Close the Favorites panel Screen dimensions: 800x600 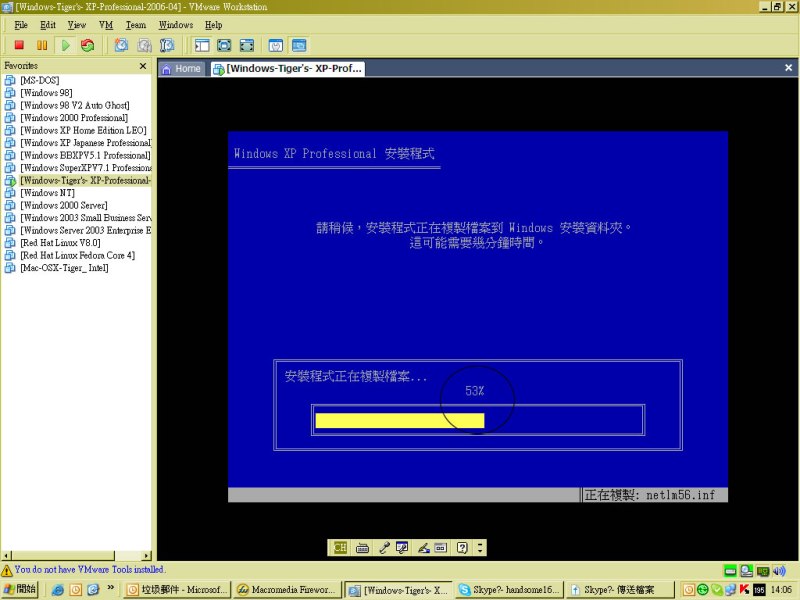click(143, 66)
